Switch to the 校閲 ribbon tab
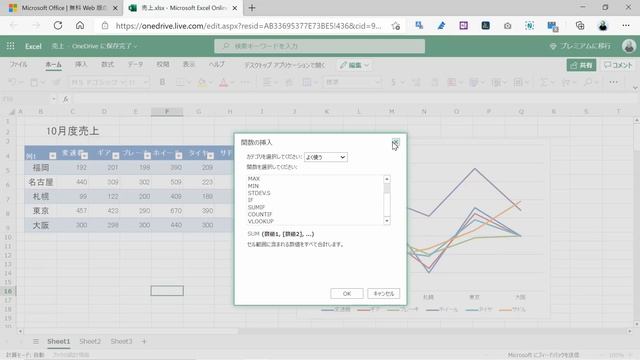This screenshot has height=360, width=640. coord(162,64)
